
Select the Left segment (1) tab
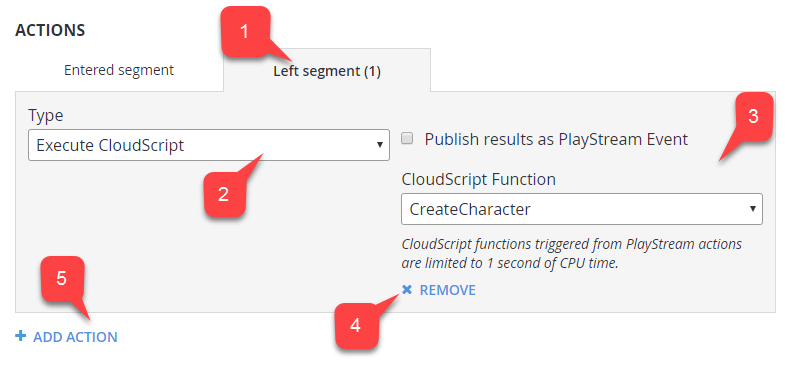[x=327, y=71]
